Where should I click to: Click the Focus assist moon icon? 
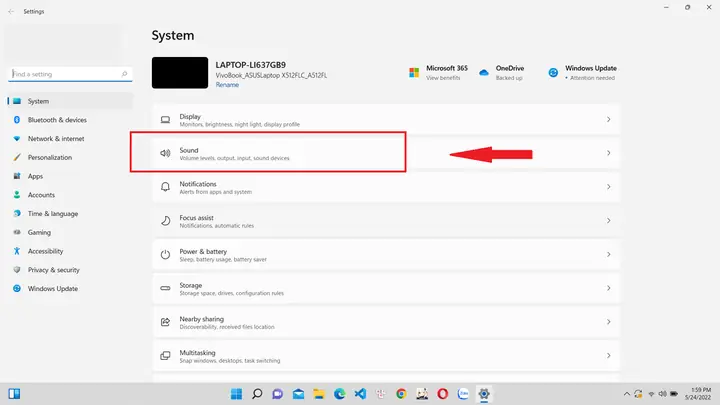pos(165,221)
